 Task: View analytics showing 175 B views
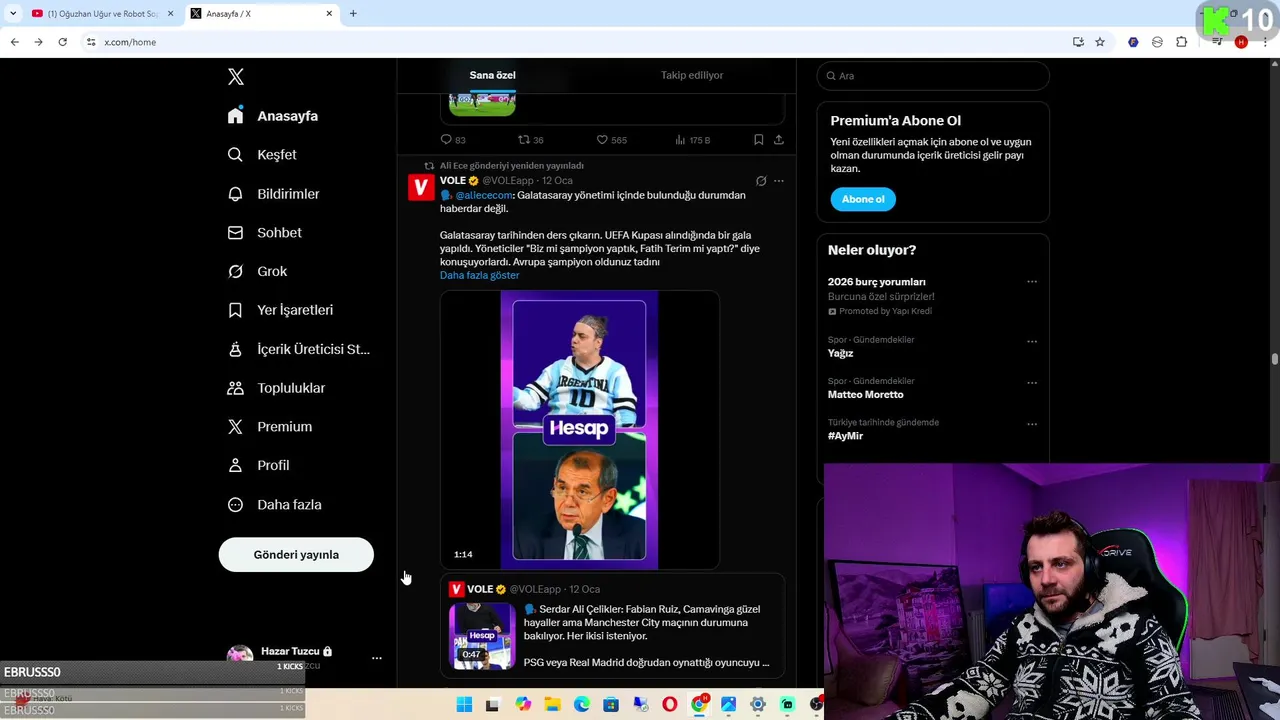click(x=692, y=140)
